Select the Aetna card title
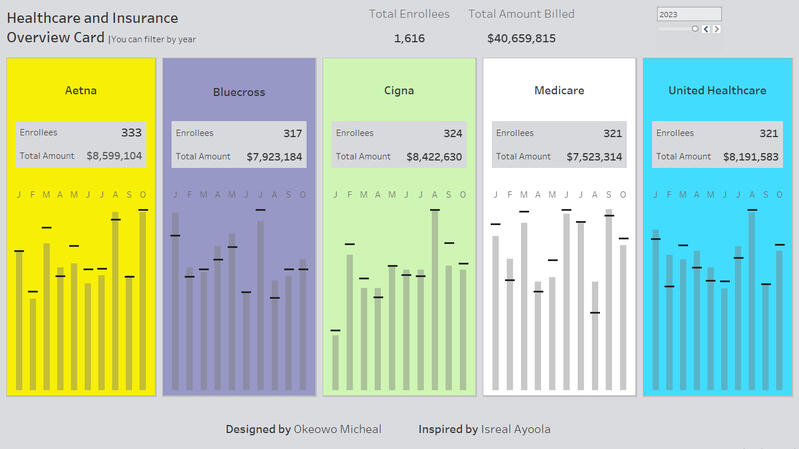799x449 pixels. (x=81, y=90)
